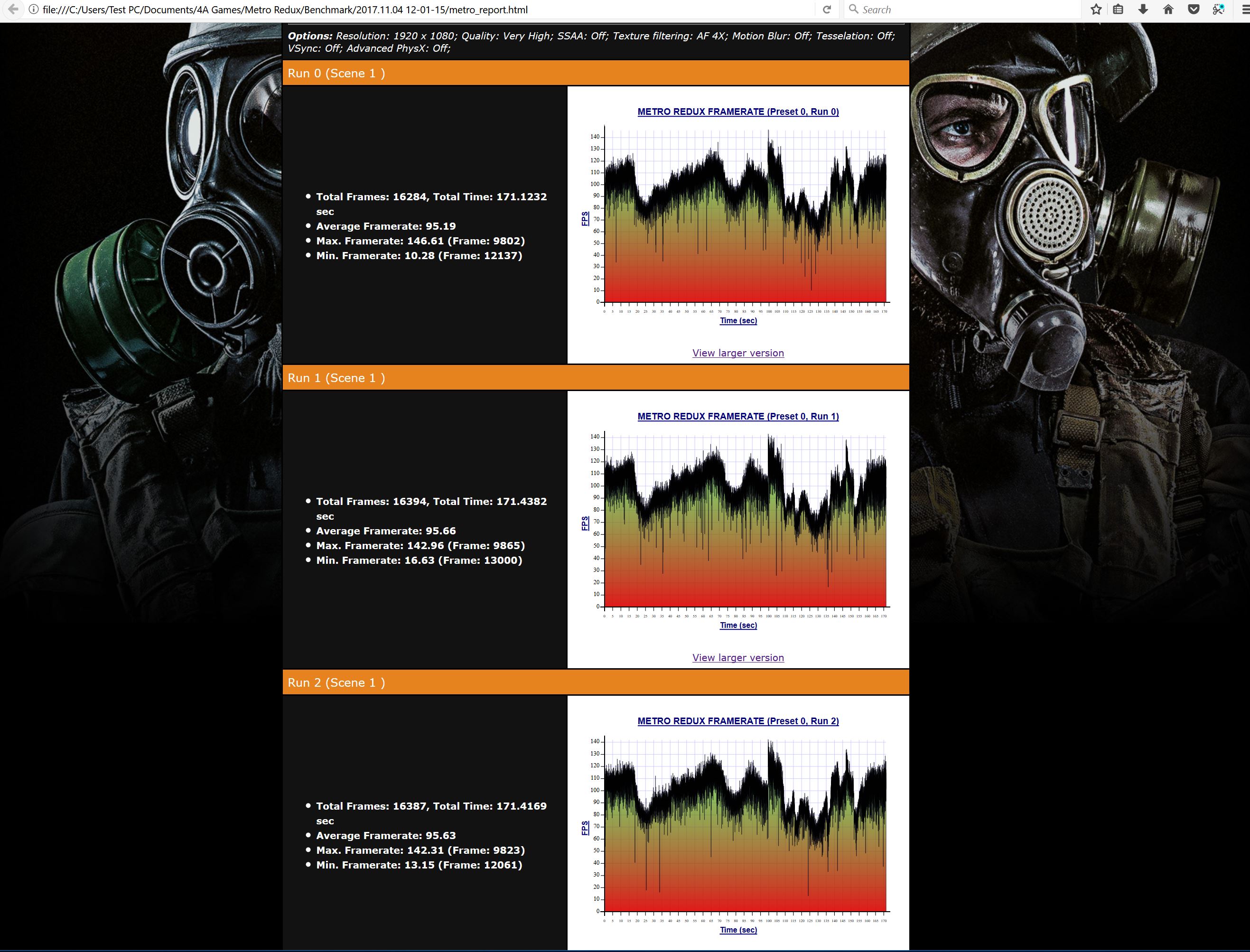1250x952 pixels.
Task: Reload the page with the refresh icon
Action: tap(827, 9)
